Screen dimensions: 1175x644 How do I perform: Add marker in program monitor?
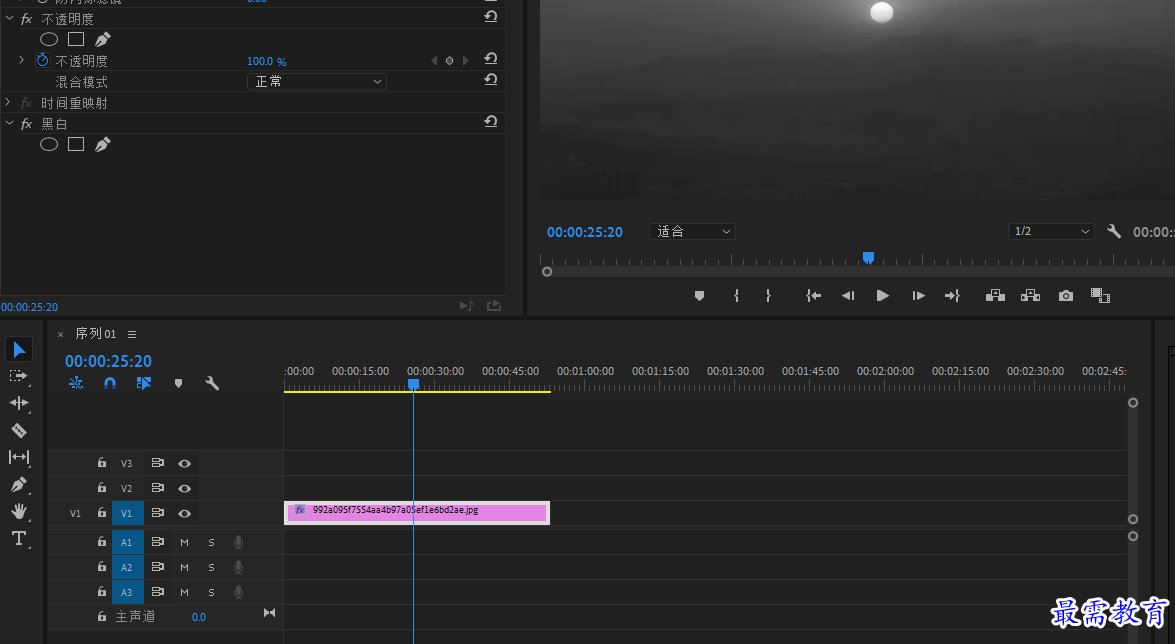point(699,296)
